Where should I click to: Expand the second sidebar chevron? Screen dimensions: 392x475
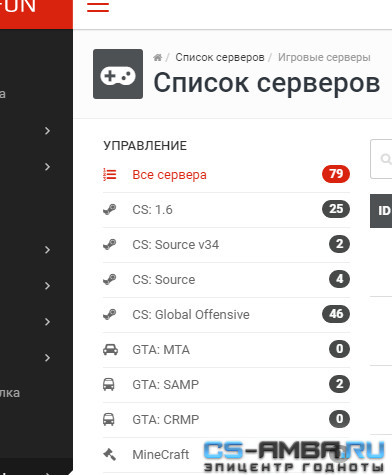point(47,166)
